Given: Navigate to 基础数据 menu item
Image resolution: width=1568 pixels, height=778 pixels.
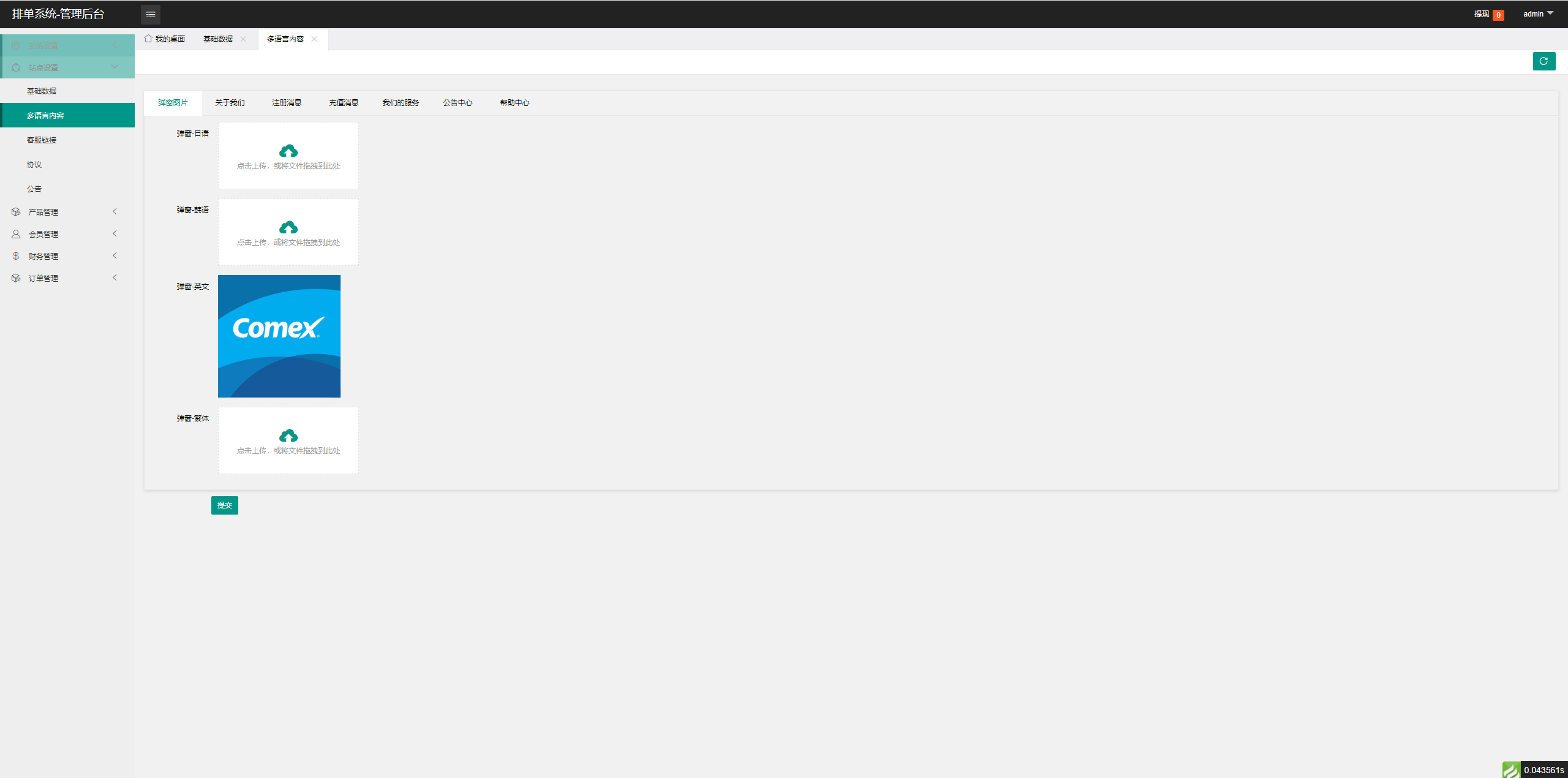Looking at the screenshot, I should (42, 91).
